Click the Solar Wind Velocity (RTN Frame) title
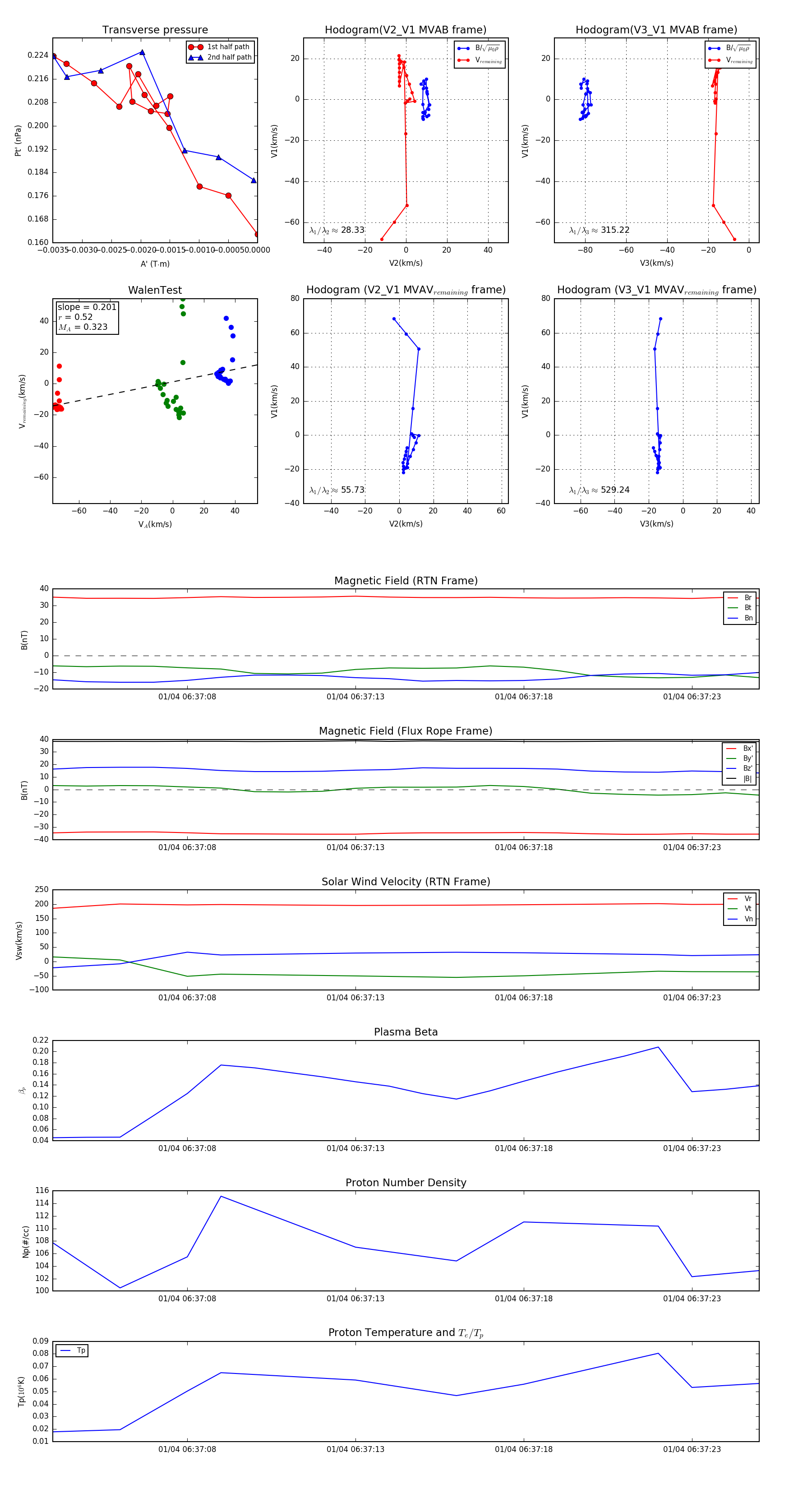This screenshot has width=812, height=1489. pyautogui.click(x=406, y=882)
